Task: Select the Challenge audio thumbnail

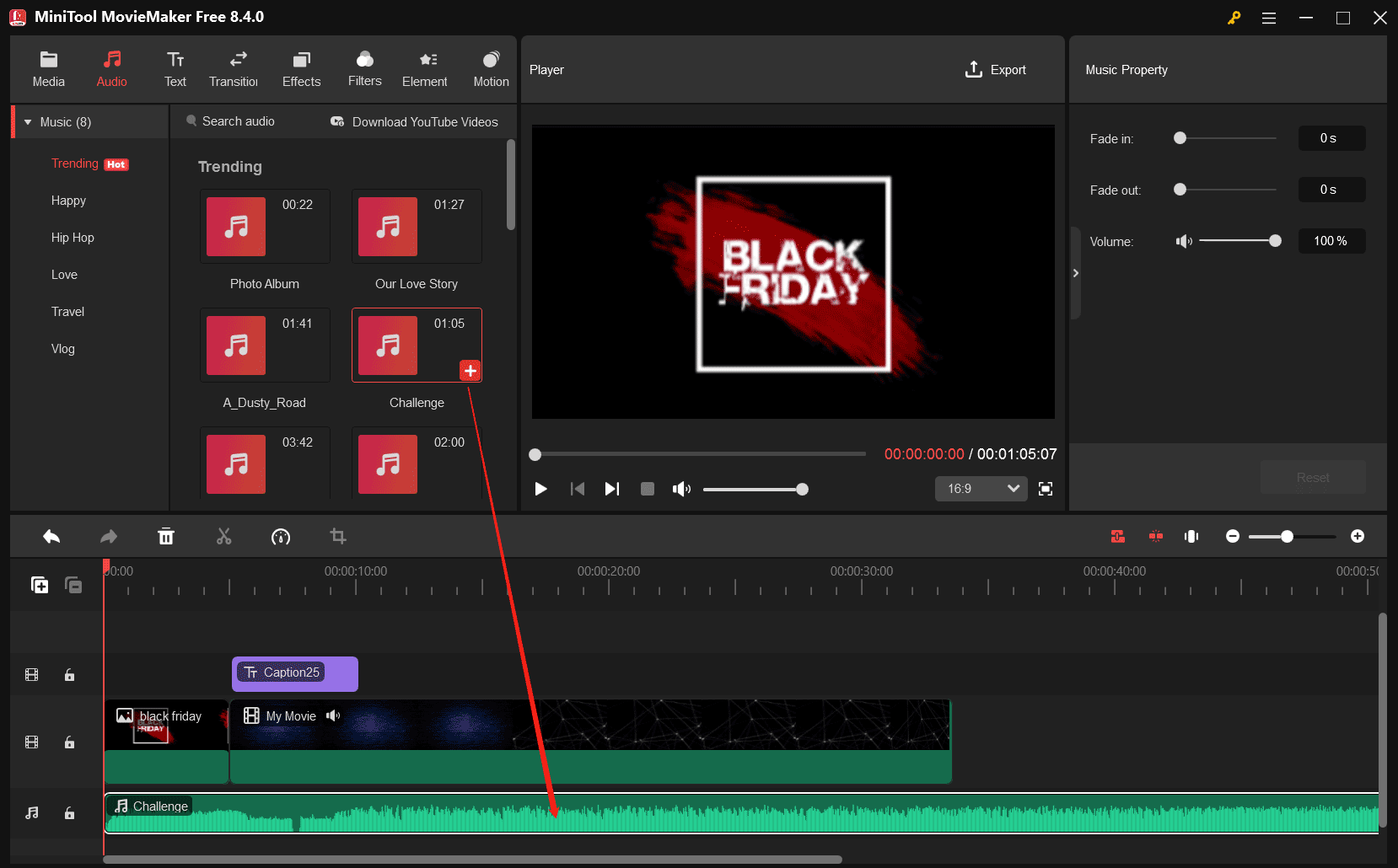Action: (387, 346)
